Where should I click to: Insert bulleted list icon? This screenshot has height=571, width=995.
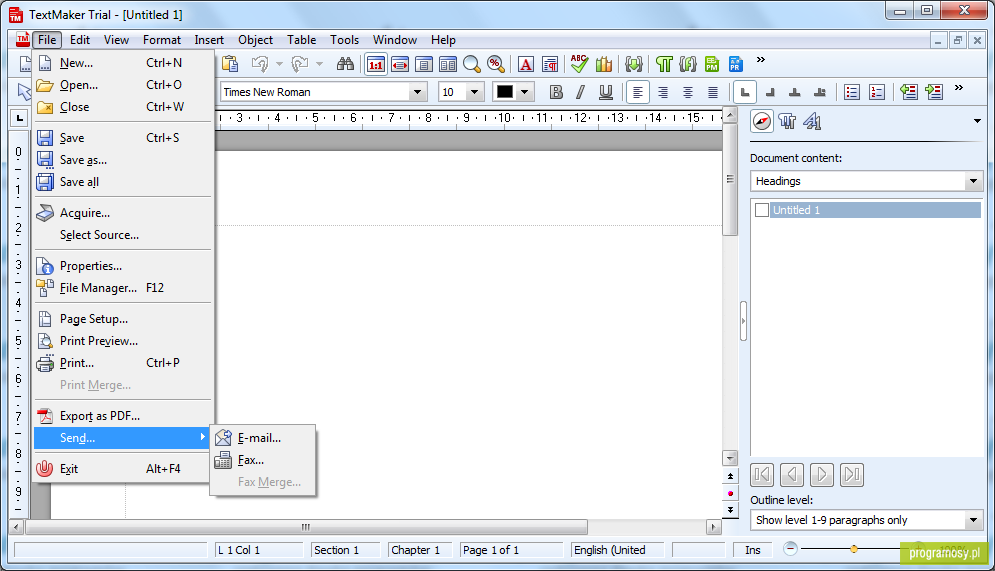[852, 93]
